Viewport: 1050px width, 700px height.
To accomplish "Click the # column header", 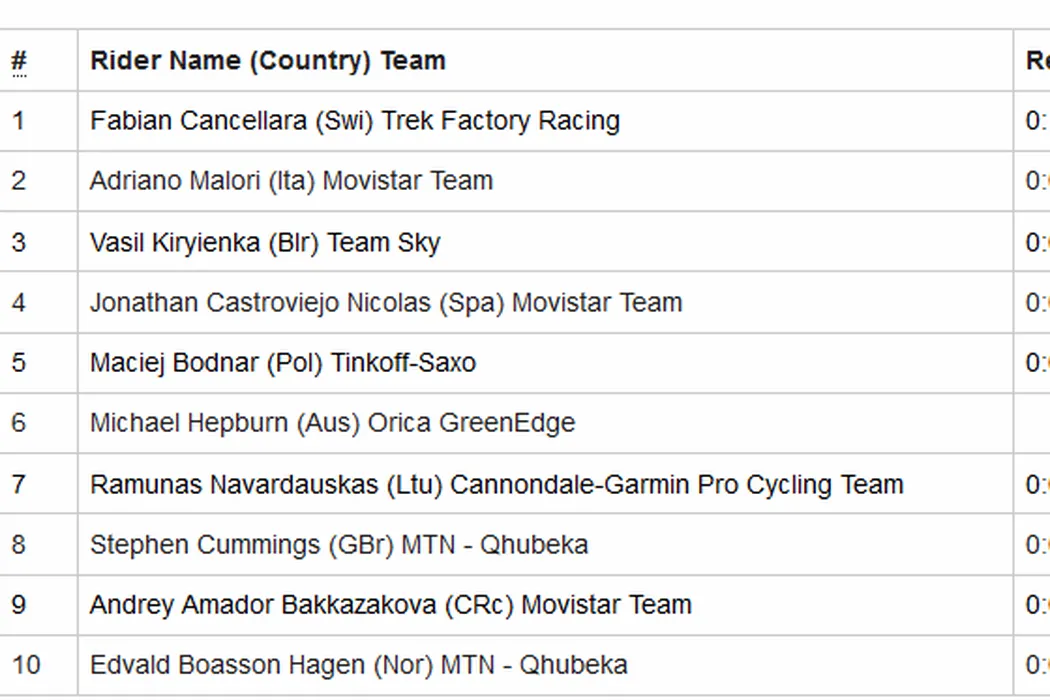I will [19, 61].
